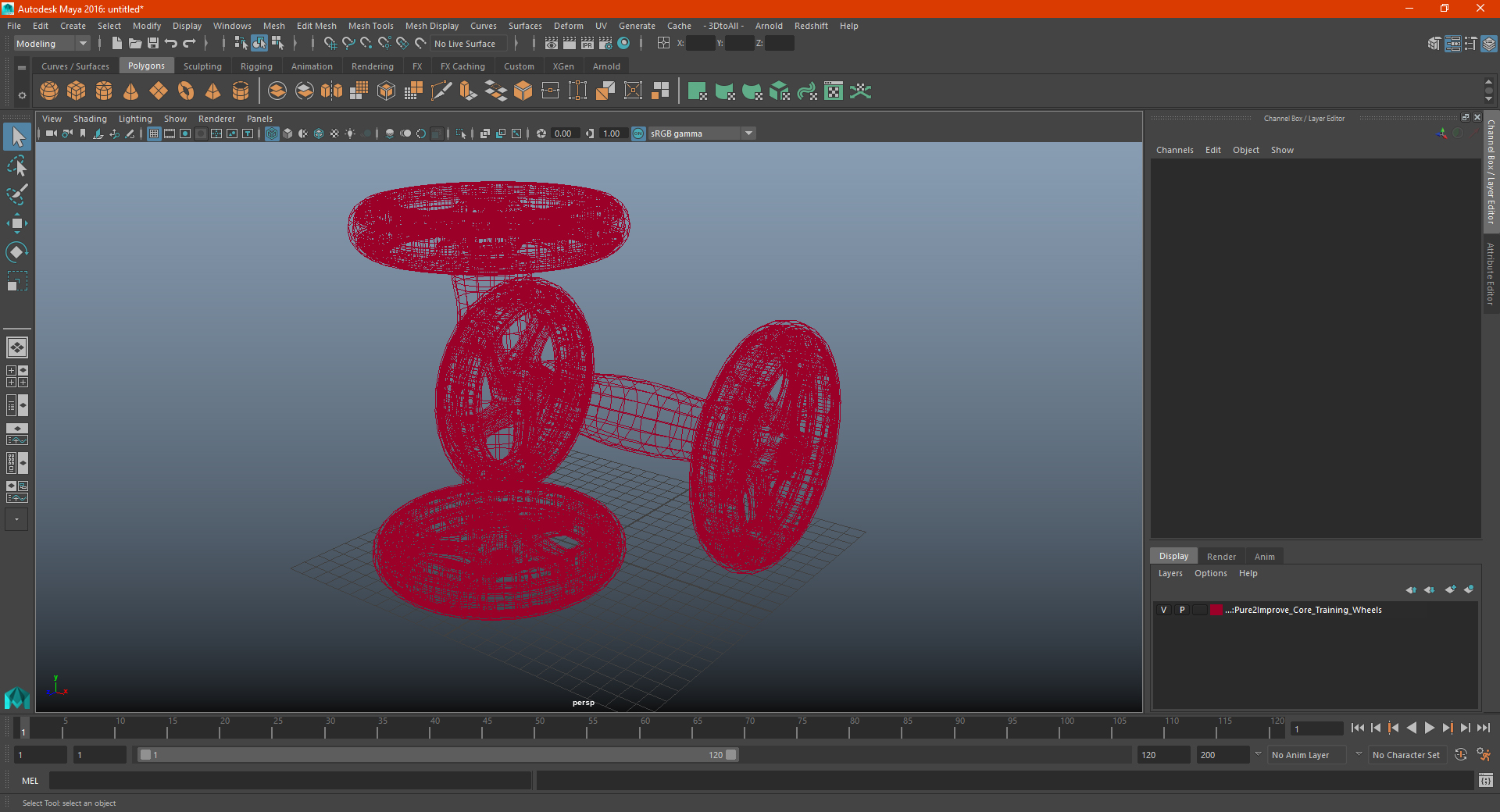The height and width of the screenshot is (812, 1500).
Task: Open the Mesh Tools menu
Action: tap(370, 26)
